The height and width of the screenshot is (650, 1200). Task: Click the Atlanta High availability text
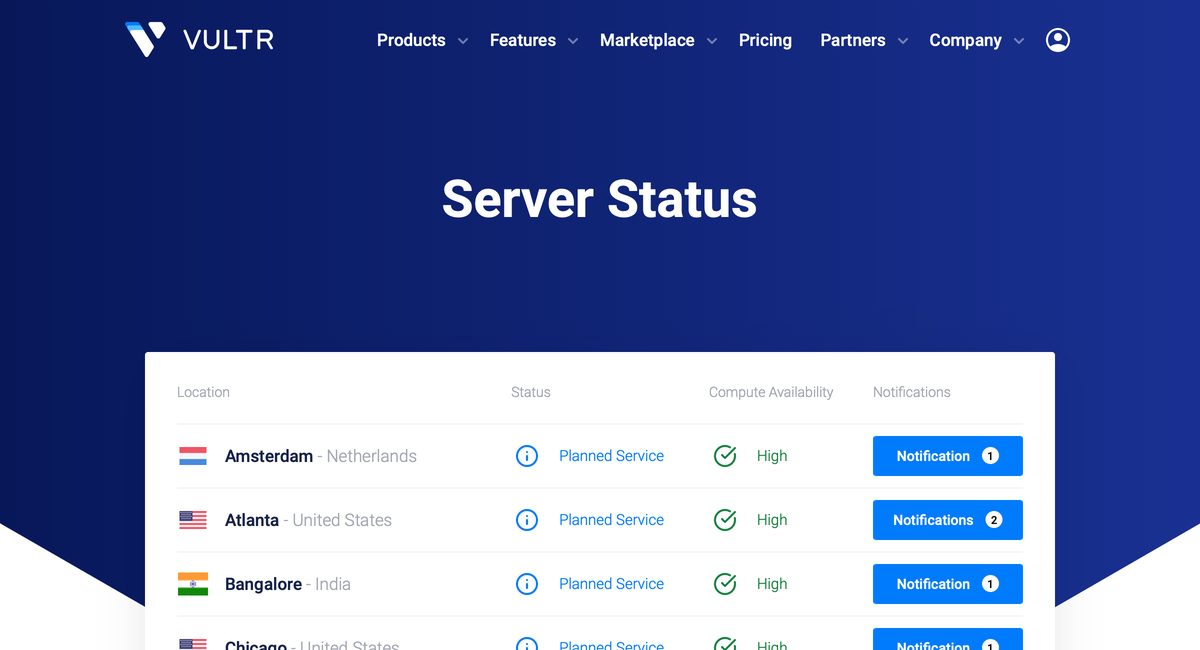[x=772, y=520]
